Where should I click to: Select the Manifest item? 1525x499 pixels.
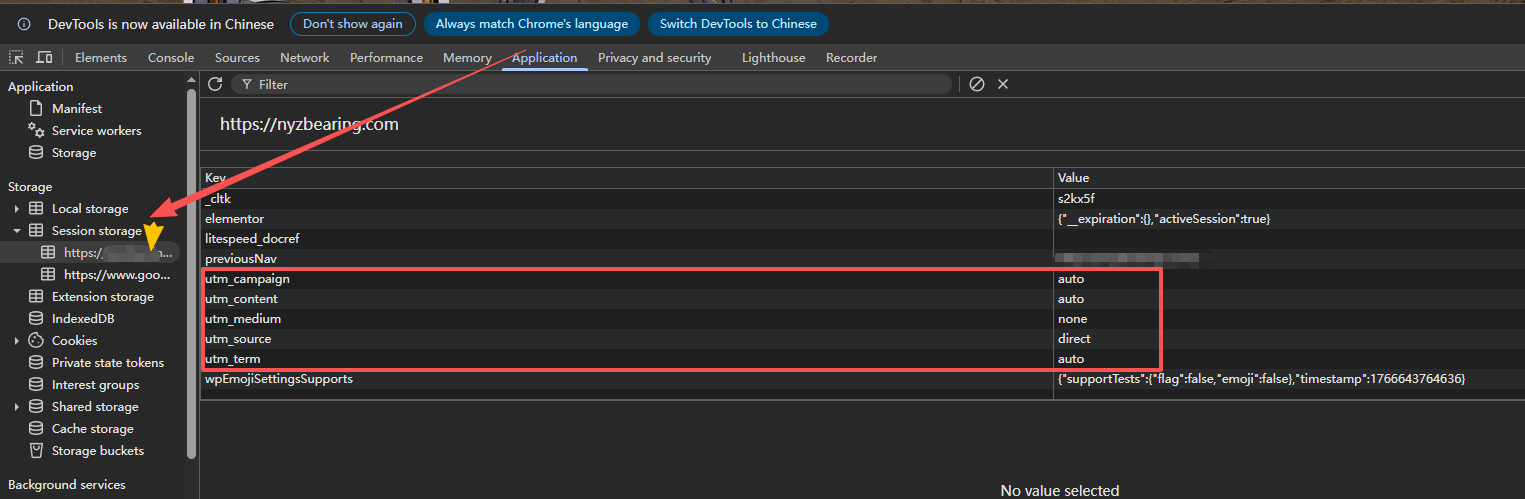click(77, 108)
